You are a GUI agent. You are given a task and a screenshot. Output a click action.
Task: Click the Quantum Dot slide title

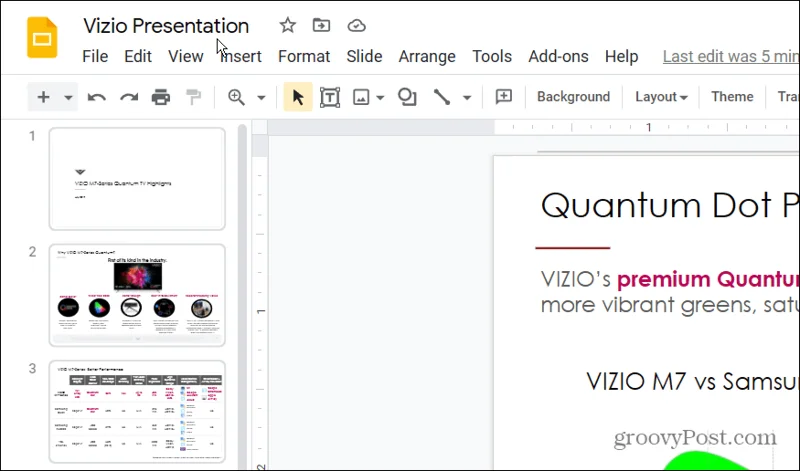(x=670, y=206)
